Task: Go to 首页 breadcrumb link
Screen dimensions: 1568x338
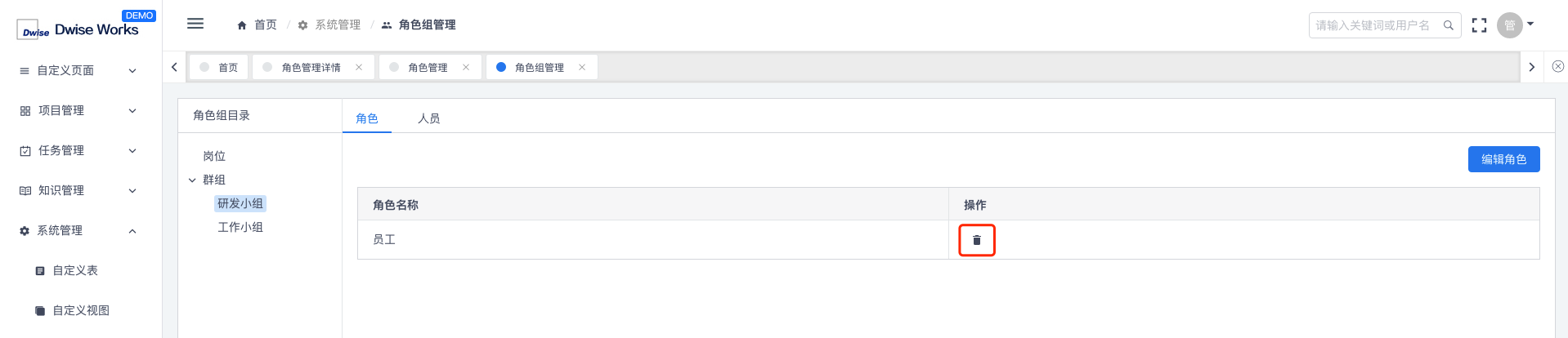Action: click(x=257, y=25)
